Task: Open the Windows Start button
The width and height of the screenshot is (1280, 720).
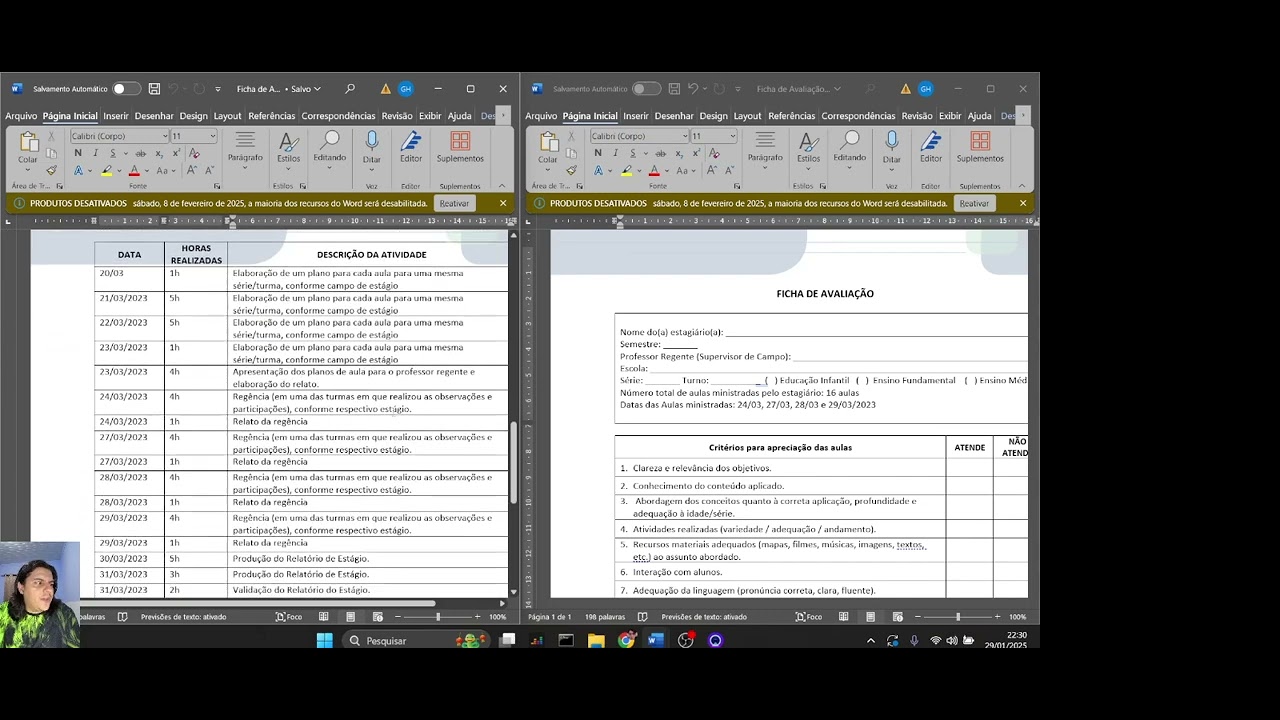Action: [x=325, y=640]
